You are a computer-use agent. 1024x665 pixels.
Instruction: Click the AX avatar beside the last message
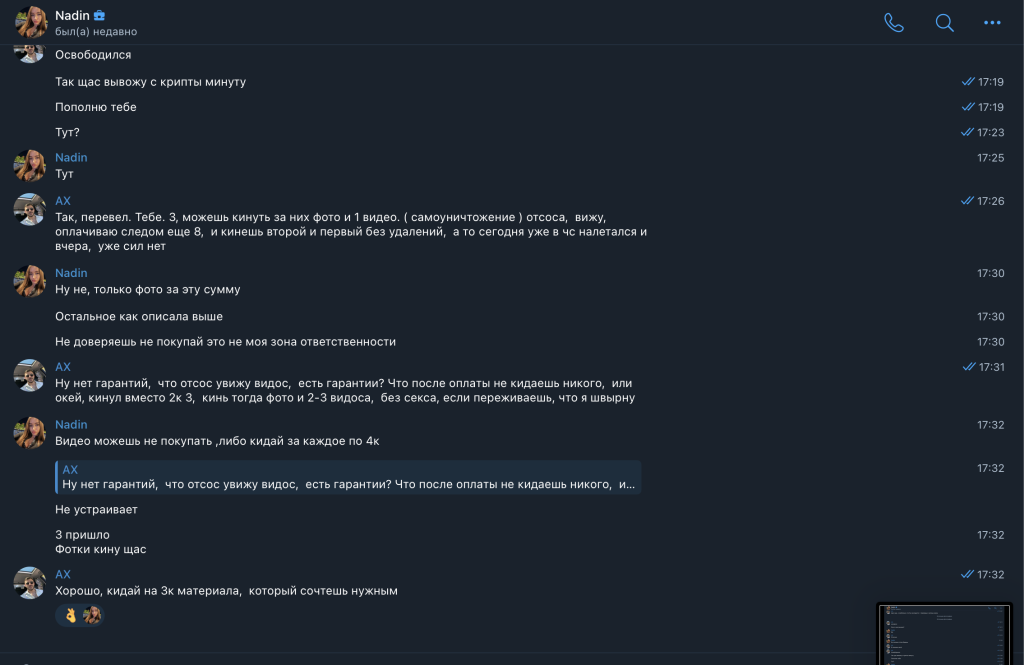coord(30,583)
